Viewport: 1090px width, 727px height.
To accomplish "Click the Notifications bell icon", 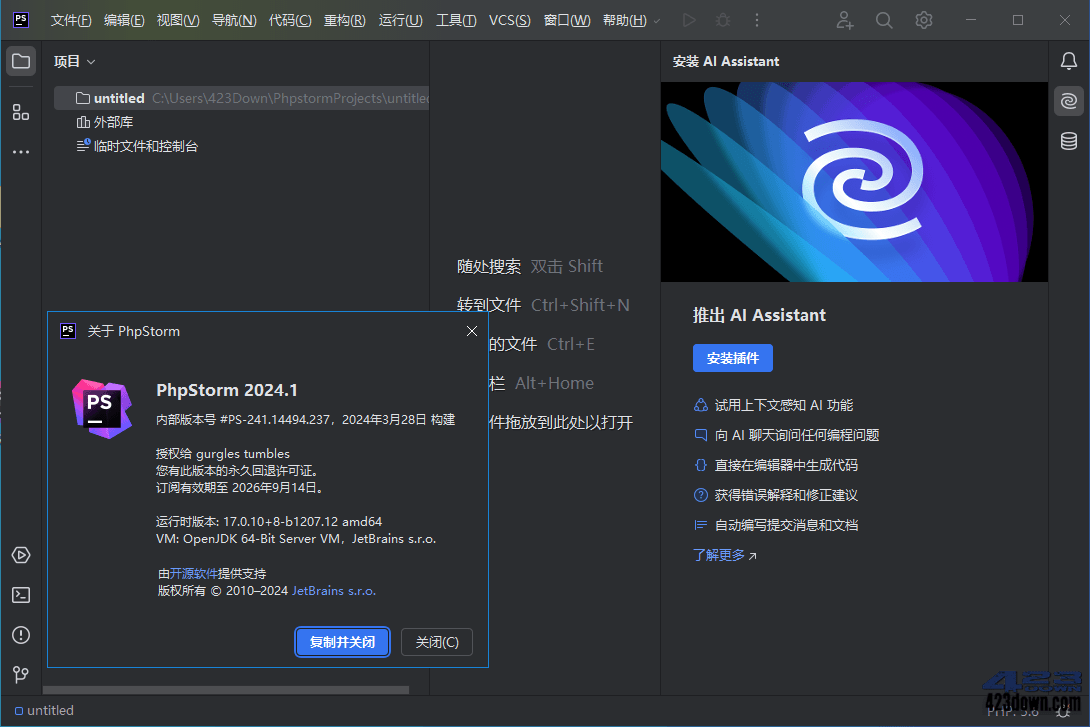I will pos(1068,61).
